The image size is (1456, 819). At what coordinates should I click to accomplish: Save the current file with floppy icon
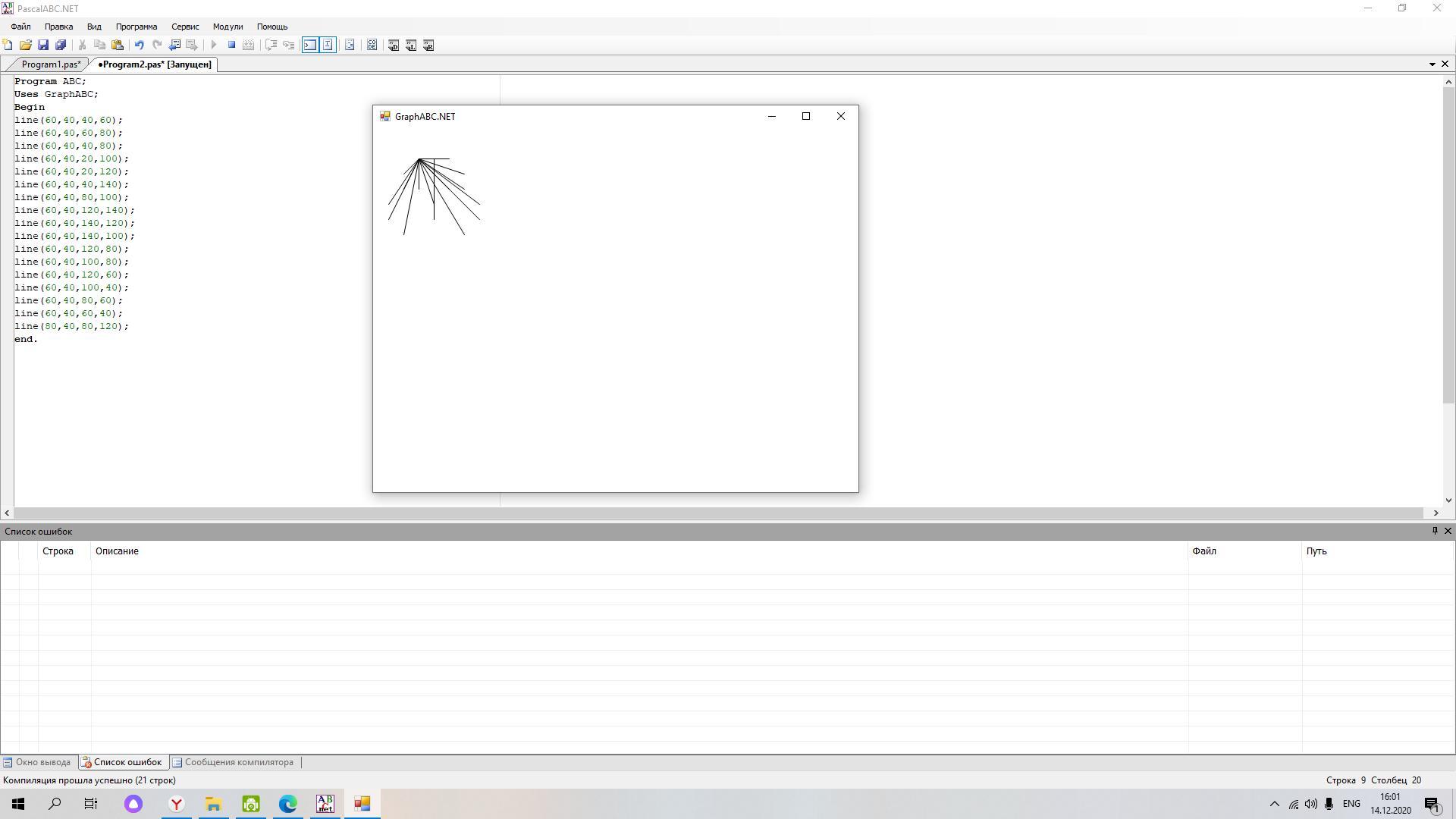(43, 45)
